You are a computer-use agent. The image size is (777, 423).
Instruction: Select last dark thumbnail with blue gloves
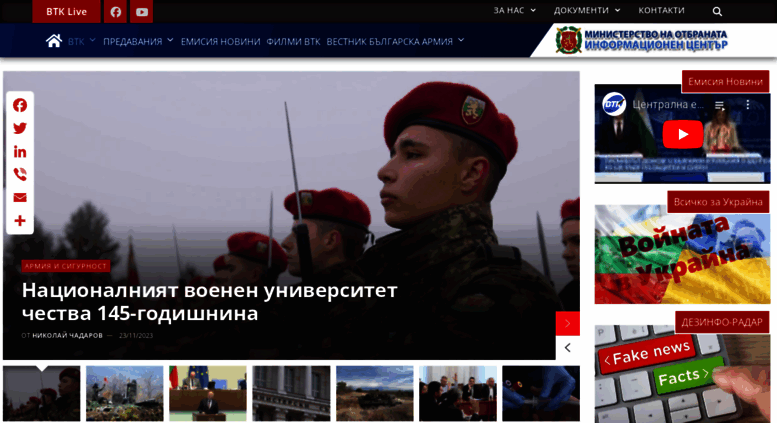541,394
